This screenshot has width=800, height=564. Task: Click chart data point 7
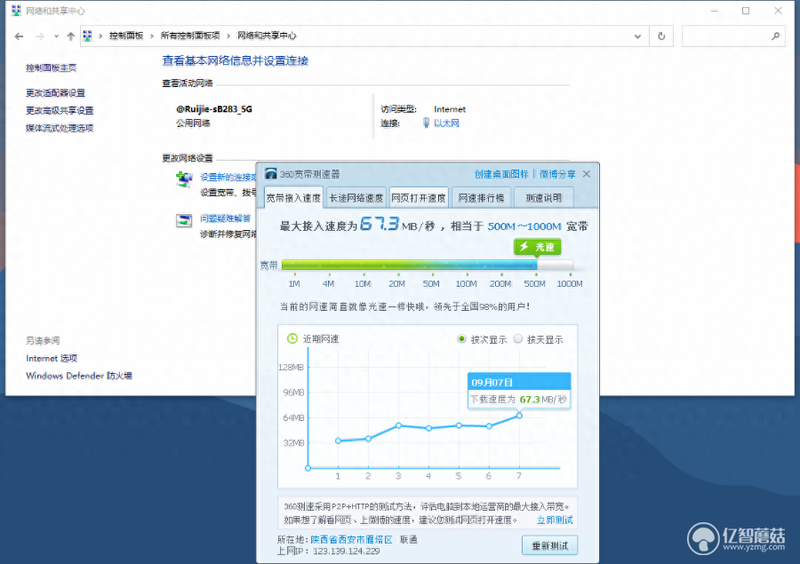pos(519,415)
